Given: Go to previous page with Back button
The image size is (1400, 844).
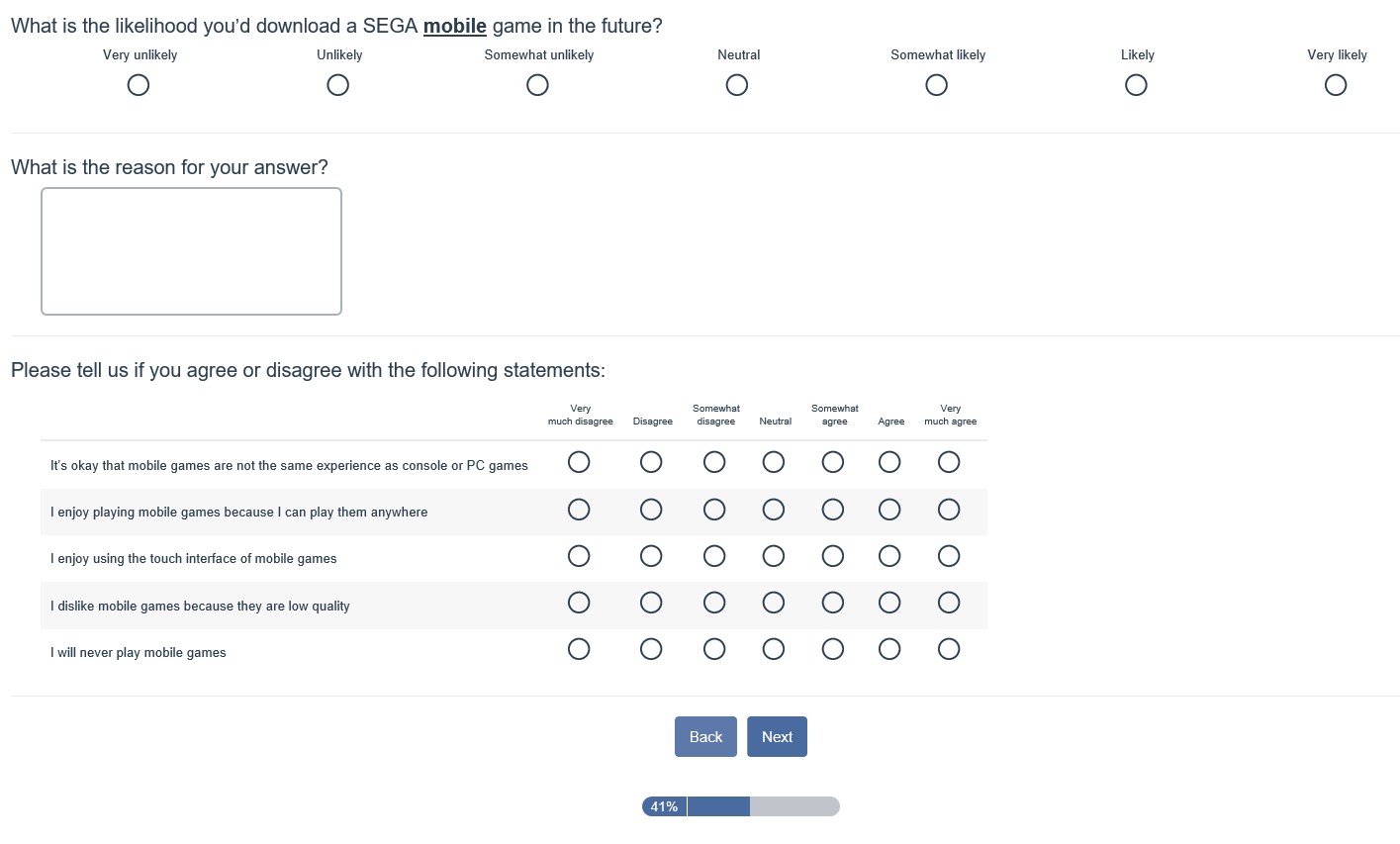Looking at the screenshot, I should (x=705, y=737).
